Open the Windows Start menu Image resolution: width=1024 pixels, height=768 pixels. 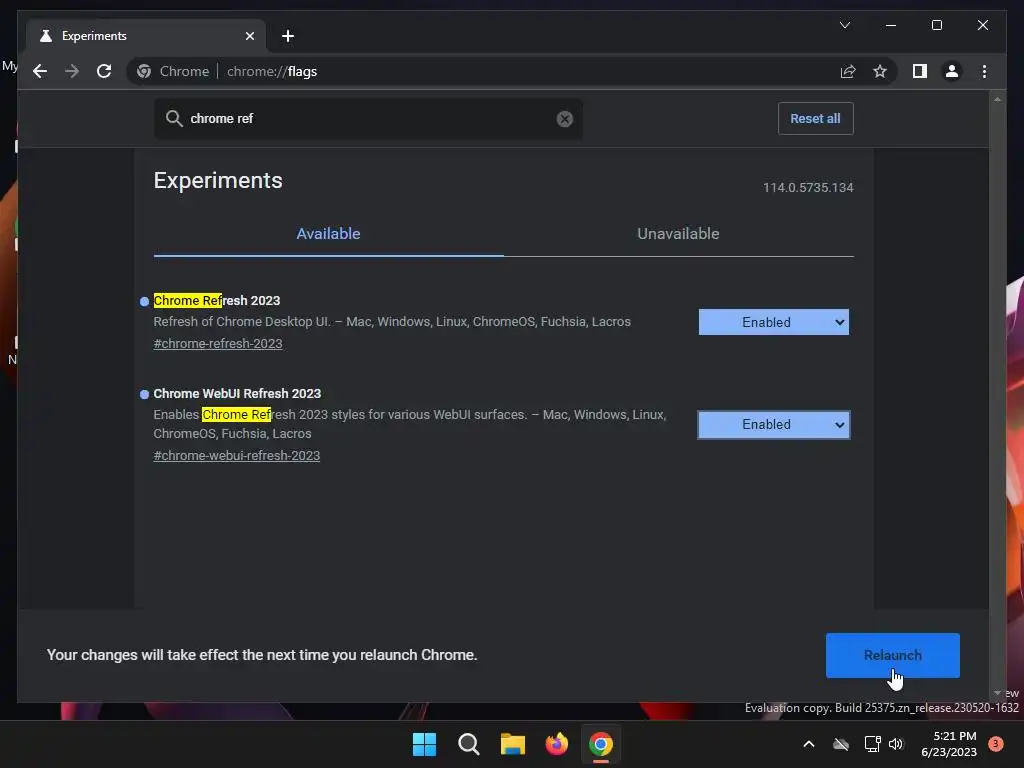424,744
